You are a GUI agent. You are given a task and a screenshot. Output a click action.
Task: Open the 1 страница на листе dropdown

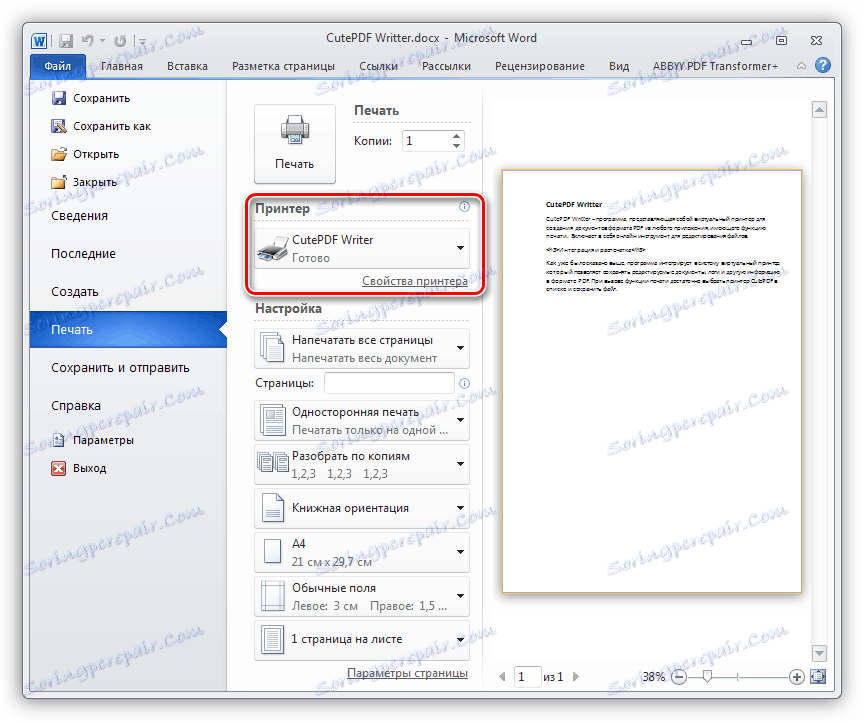pyautogui.click(x=361, y=641)
